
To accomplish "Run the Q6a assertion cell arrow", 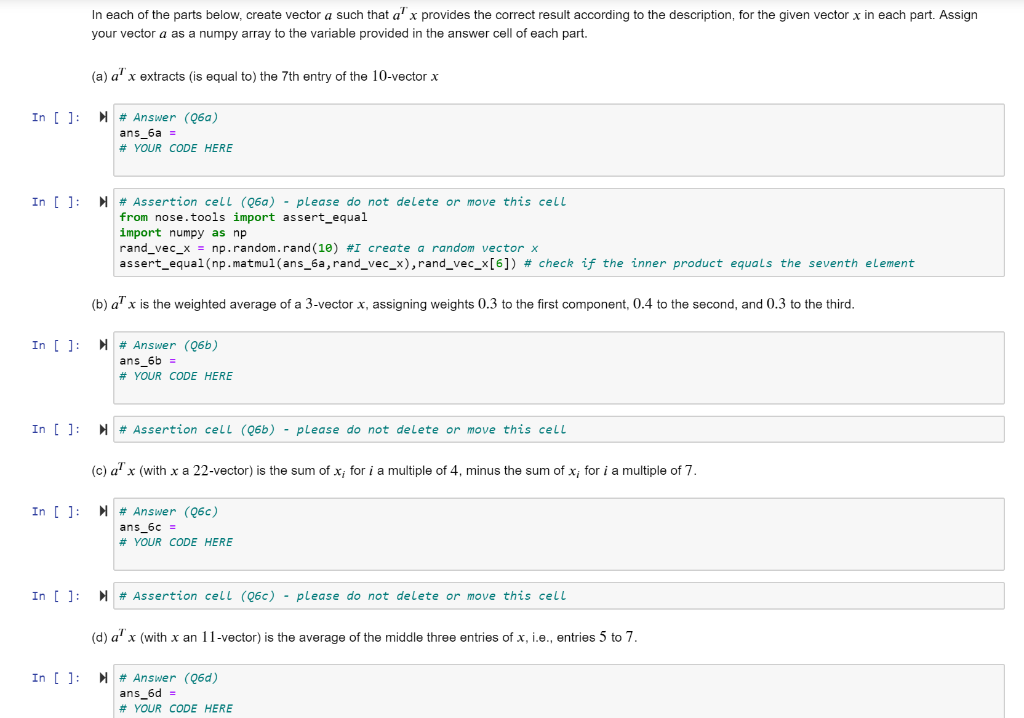I will [103, 201].
